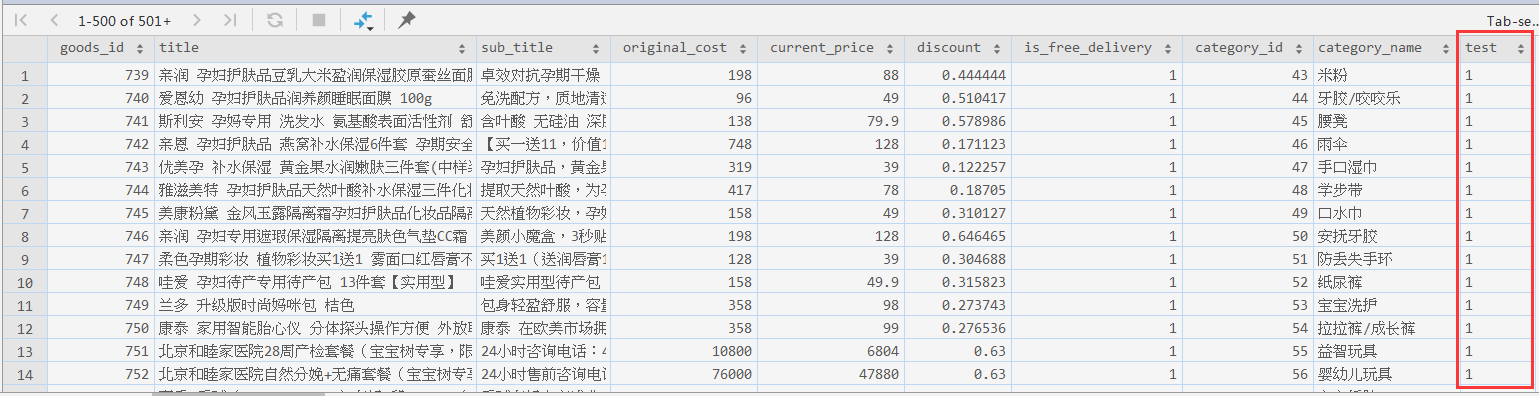This screenshot has height=396, width=1539.
Task: Select title cell starting with 康泰
Action: (315, 328)
